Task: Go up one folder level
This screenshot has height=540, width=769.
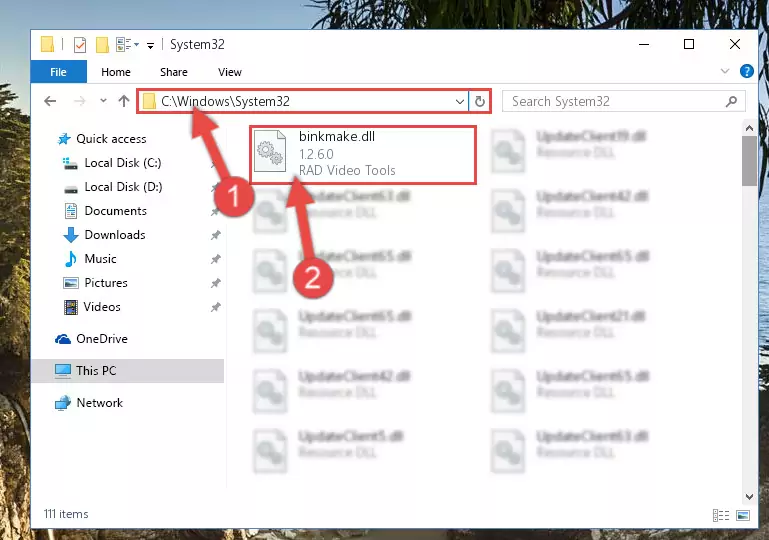Action: (x=124, y=101)
